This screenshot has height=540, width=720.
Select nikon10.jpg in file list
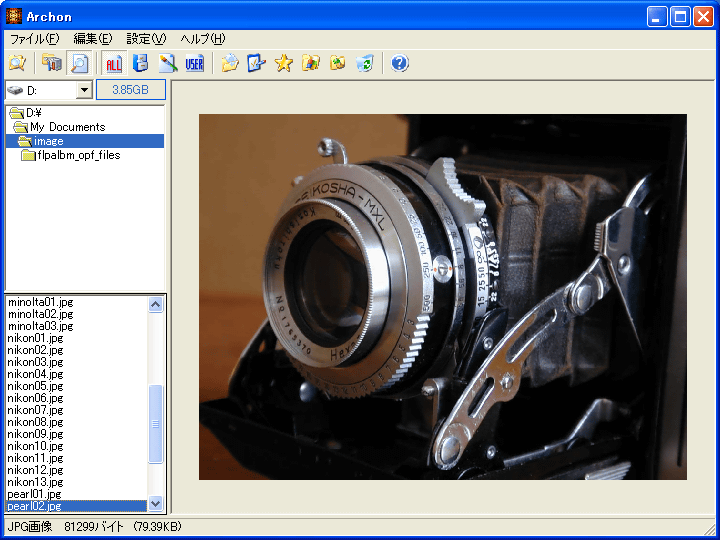click(x=35, y=445)
